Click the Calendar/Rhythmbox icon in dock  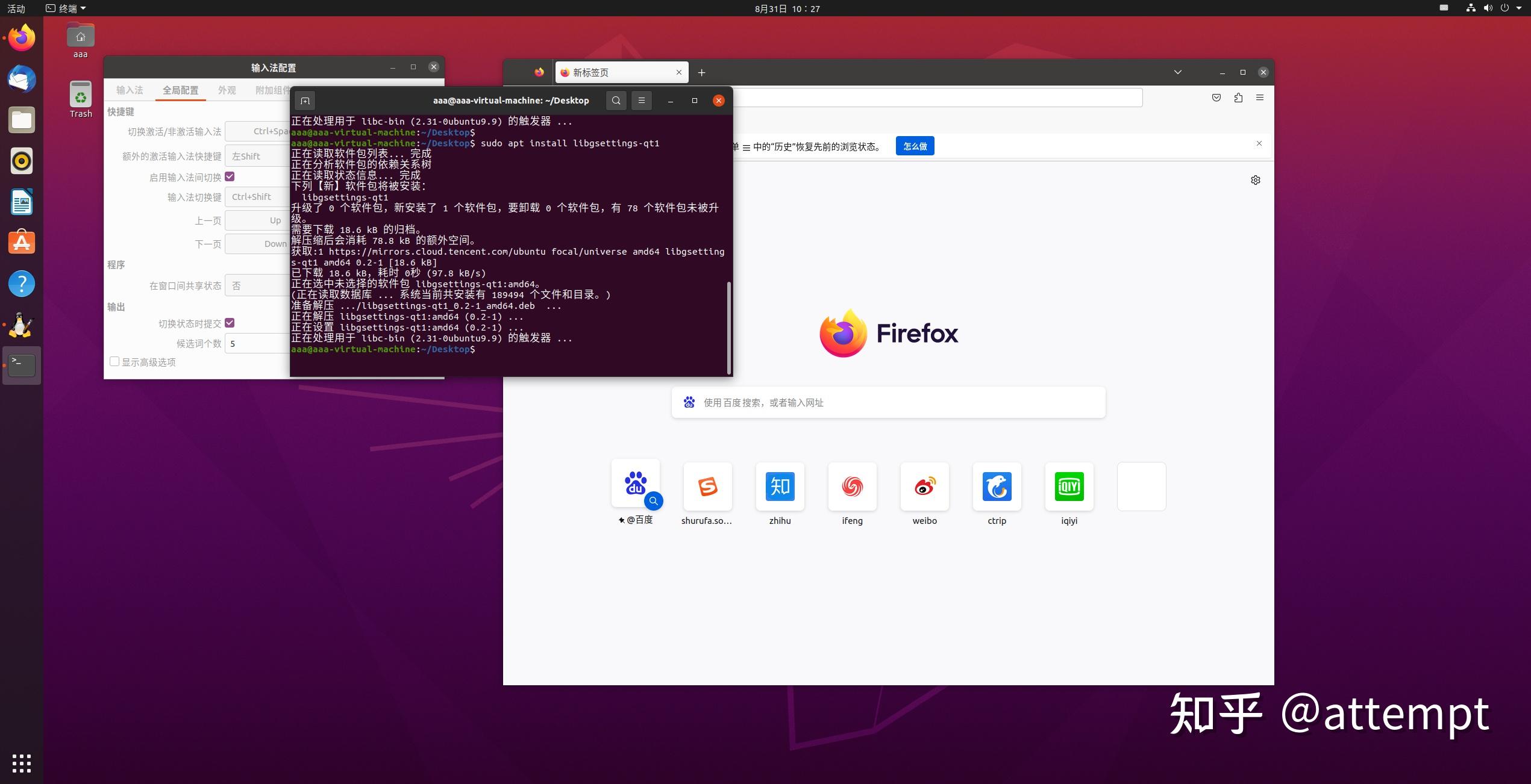pos(22,161)
